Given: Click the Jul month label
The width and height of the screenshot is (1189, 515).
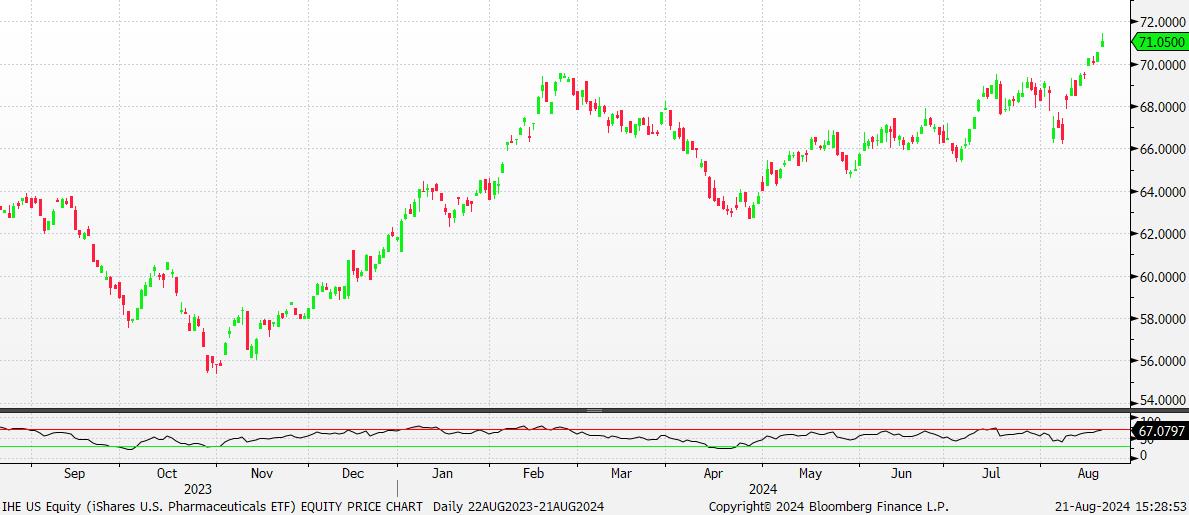Looking at the screenshot, I should coord(990,473).
